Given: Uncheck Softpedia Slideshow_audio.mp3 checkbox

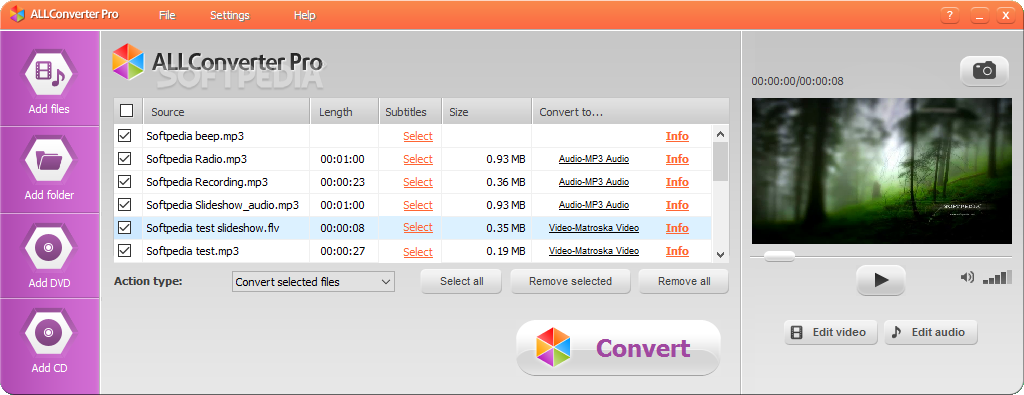Looking at the screenshot, I should pyautogui.click(x=124, y=204).
